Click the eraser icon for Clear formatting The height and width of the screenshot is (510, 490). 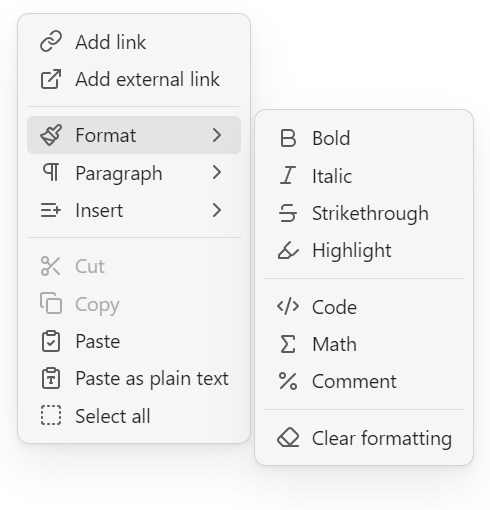pyautogui.click(x=288, y=438)
